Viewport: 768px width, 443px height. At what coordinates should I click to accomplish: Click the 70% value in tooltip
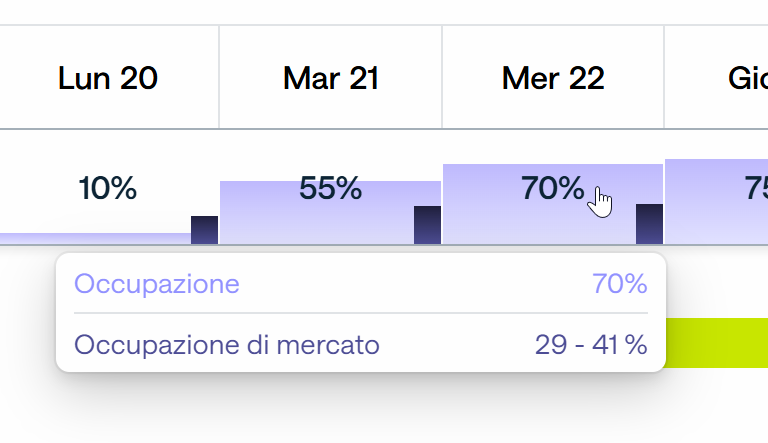click(x=620, y=284)
